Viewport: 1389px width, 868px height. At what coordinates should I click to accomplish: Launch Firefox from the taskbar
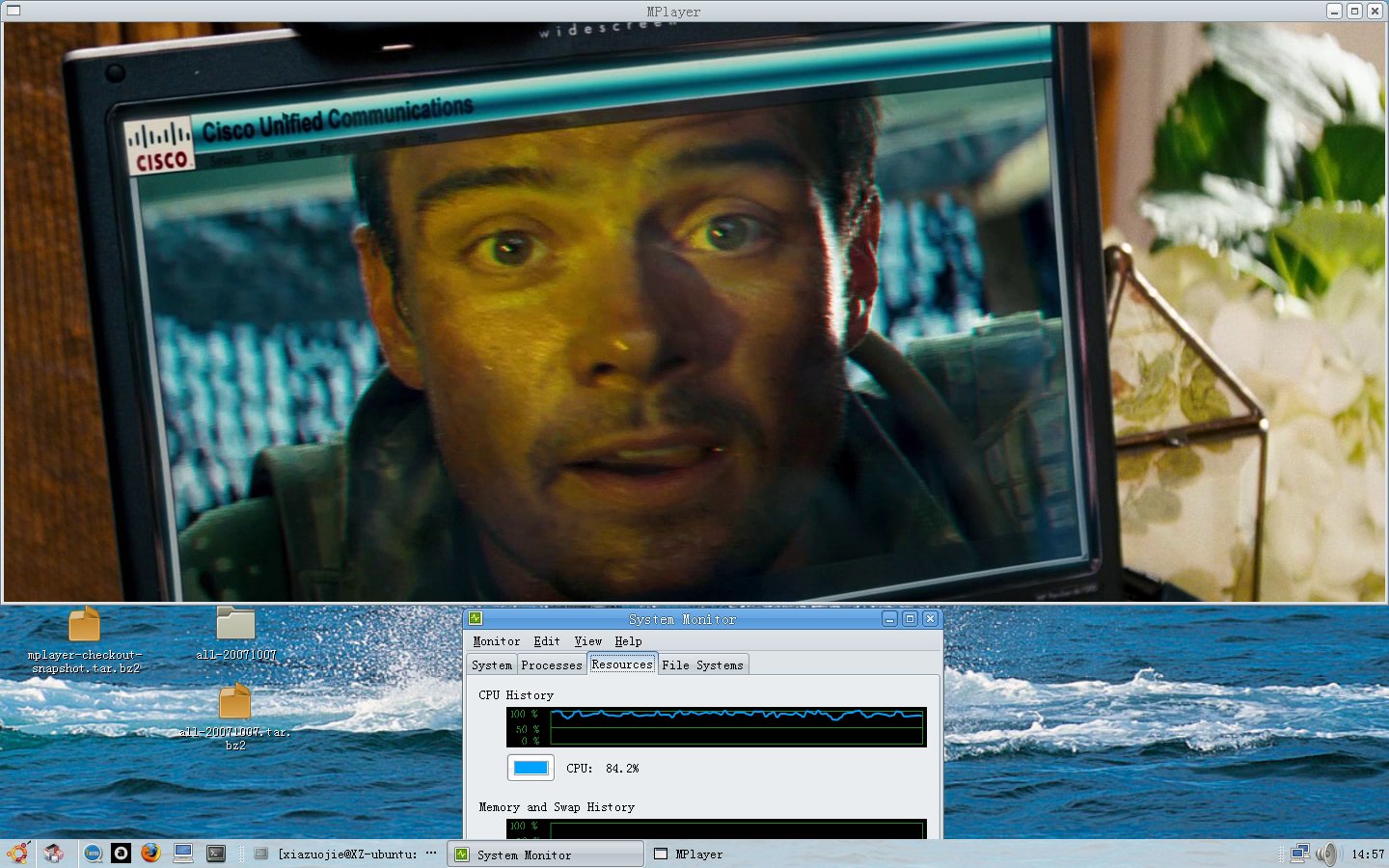pyautogui.click(x=150, y=854)
